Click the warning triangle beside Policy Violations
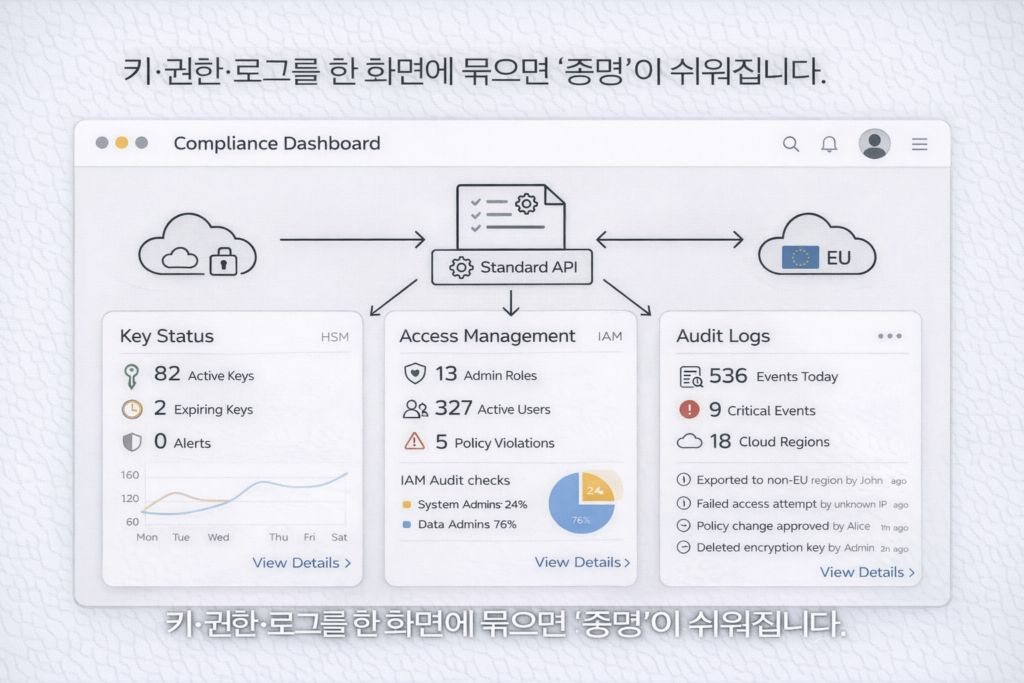 click(x=415, y=442)
